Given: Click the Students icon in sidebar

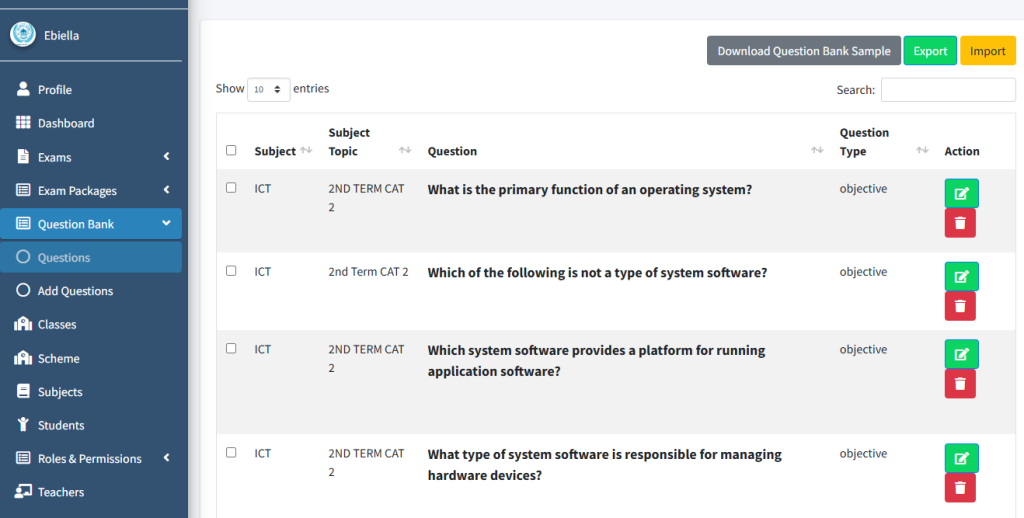Looking at the screenshot, I should [x=23, y=425].
